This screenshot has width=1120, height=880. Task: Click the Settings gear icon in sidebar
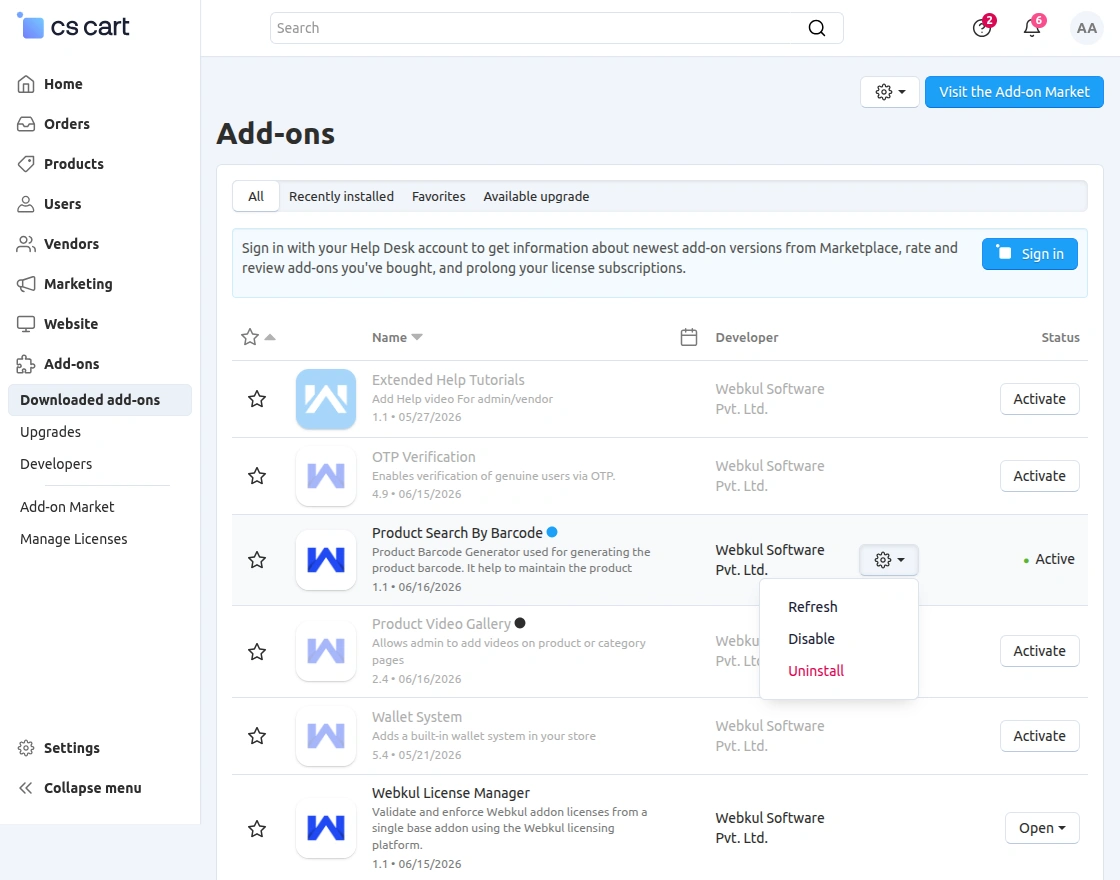(26, 748)
